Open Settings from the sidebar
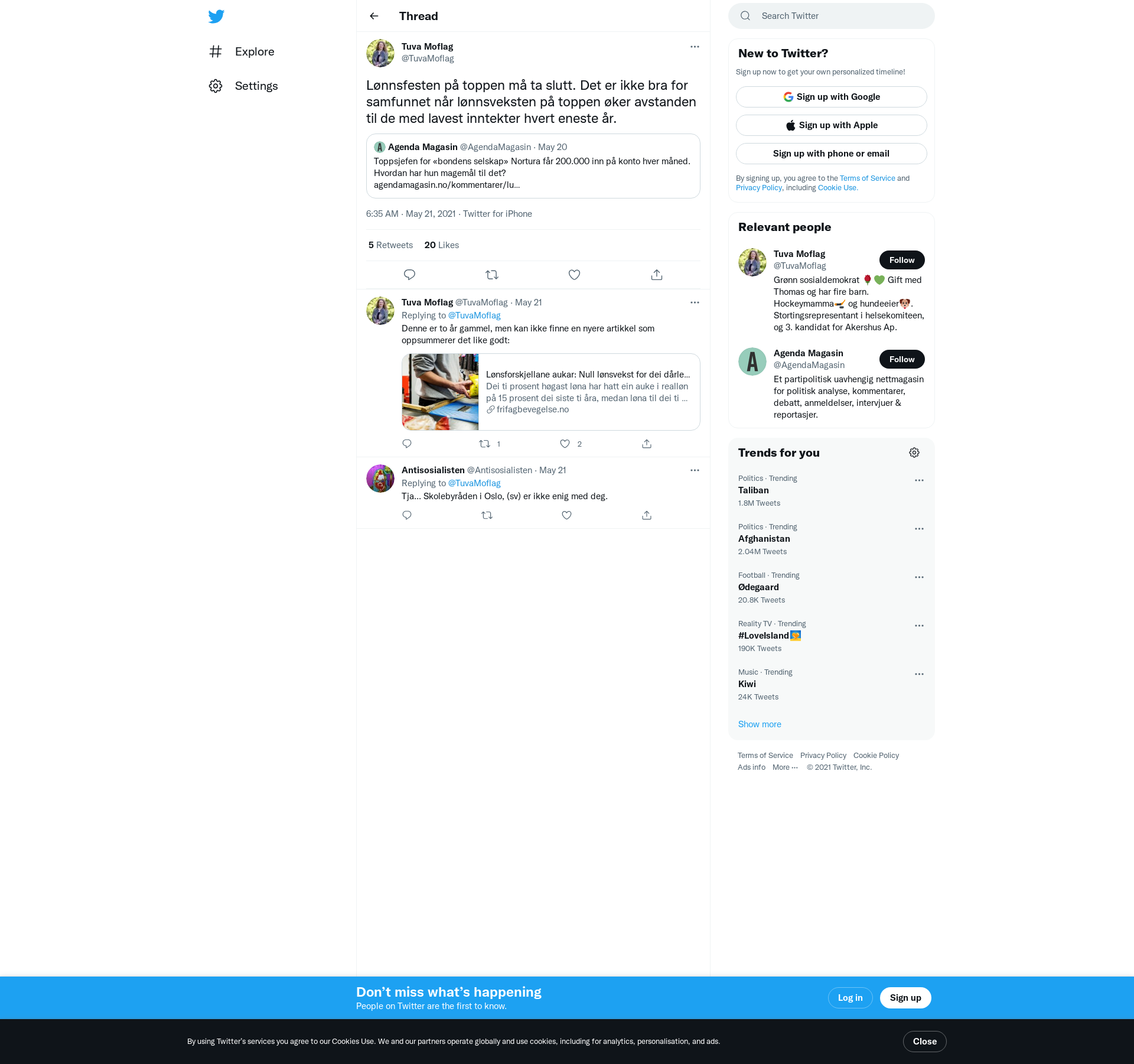1134x1064 pixels. (x=243, y=86)
